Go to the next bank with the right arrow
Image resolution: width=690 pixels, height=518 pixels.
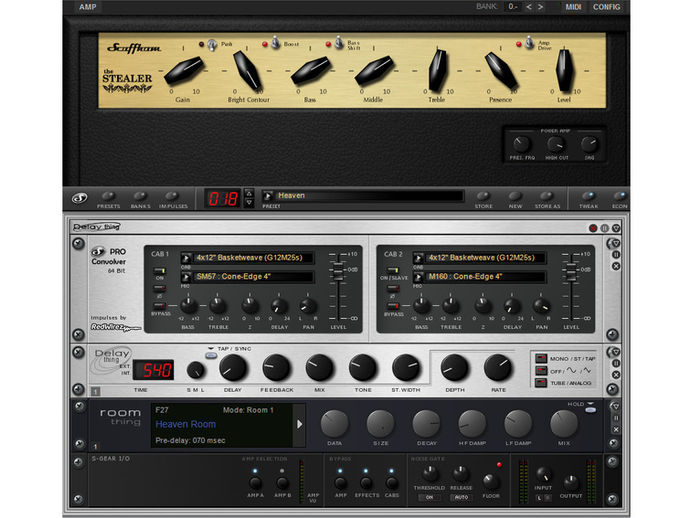540,7
